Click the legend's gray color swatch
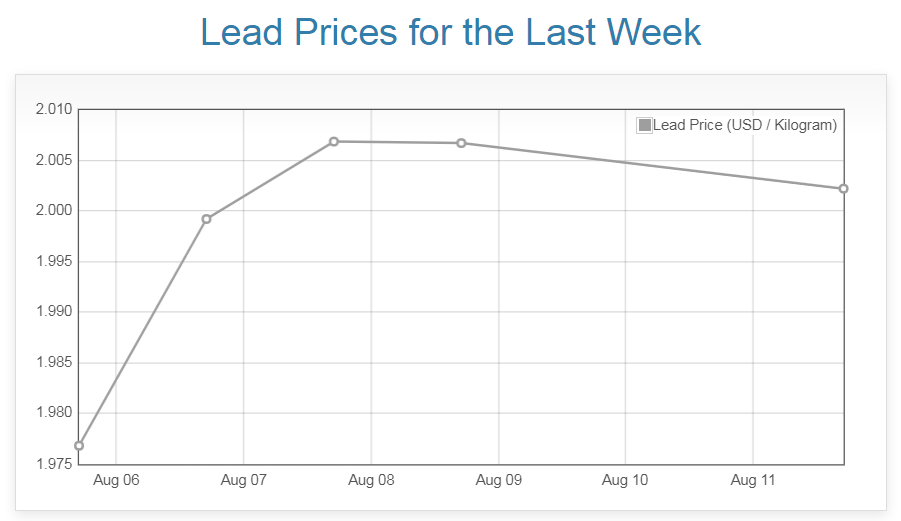Viewport: 901px width, 521px height. pyautogui.click(x=645, y=125)
